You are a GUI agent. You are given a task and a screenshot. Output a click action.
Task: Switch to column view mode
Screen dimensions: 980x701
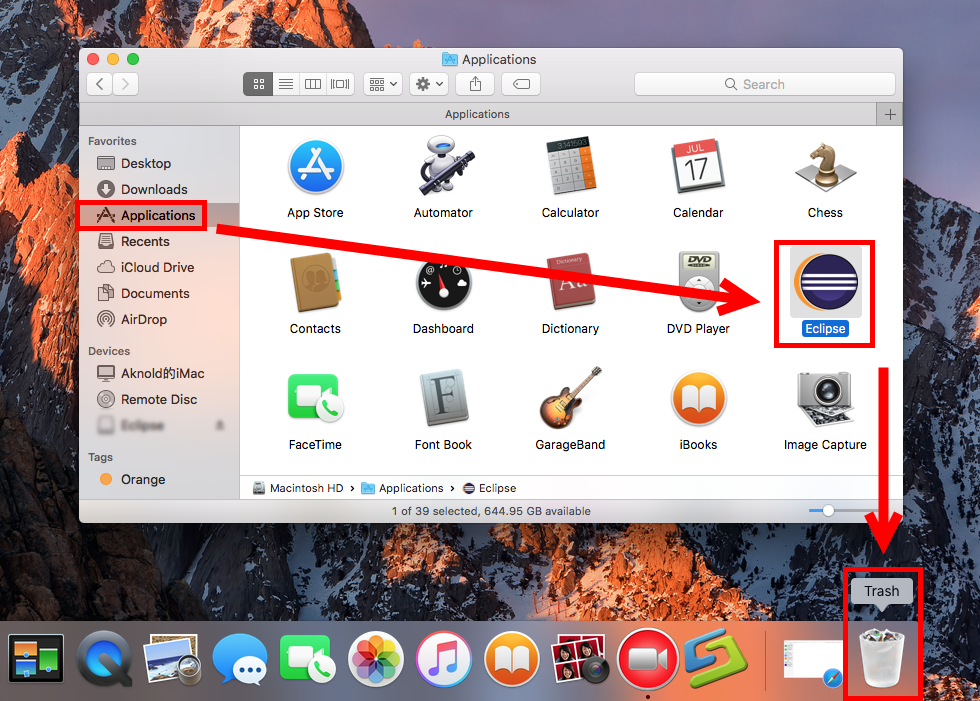pos(312,84)
